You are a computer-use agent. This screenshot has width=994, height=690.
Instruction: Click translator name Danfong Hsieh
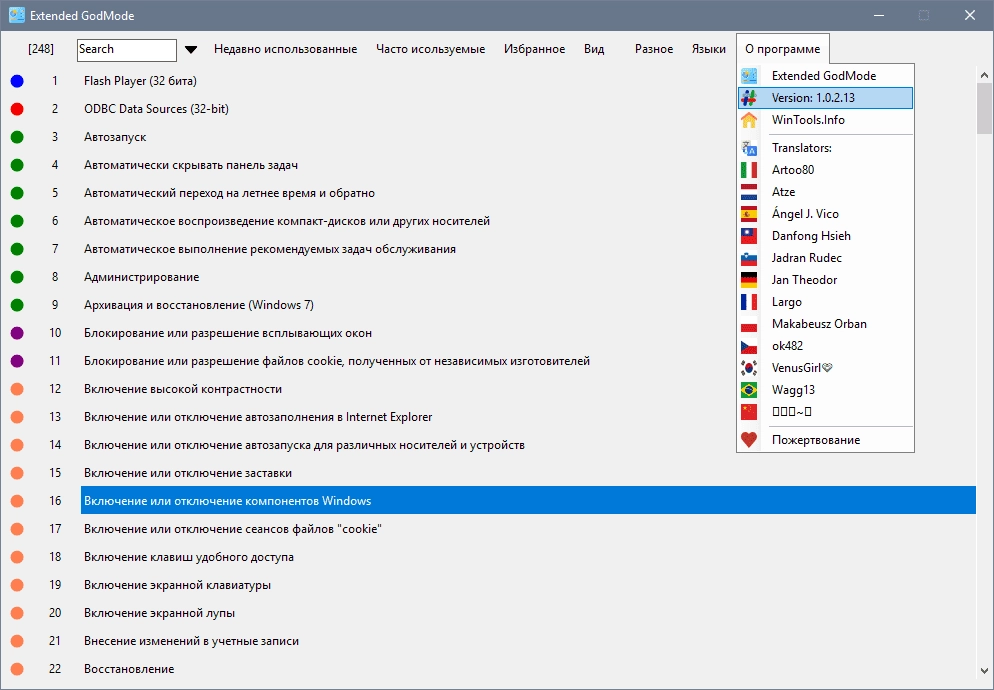(811, 236)
